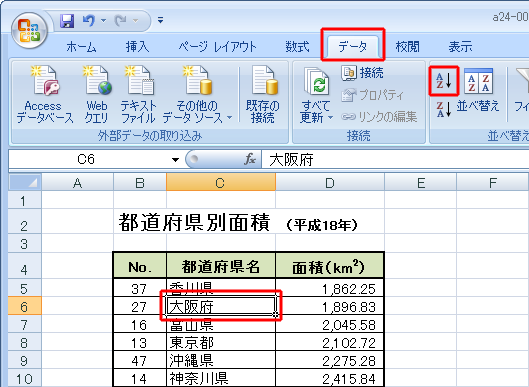Import data with Web クエリ

pyautogui.click(x=97, y=94)
